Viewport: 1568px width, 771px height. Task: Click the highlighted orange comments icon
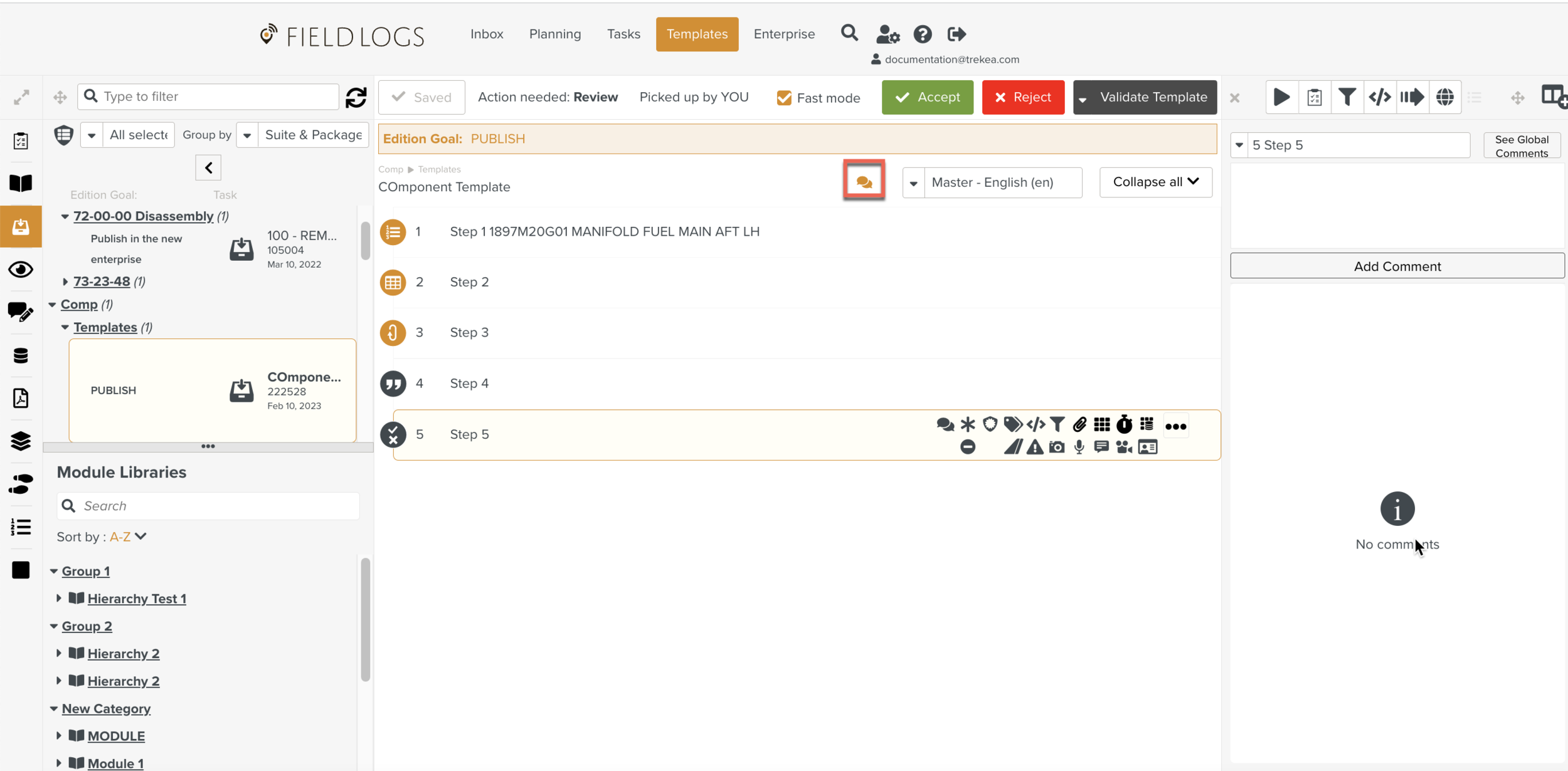pyautogui.click(x=864, y=181)
